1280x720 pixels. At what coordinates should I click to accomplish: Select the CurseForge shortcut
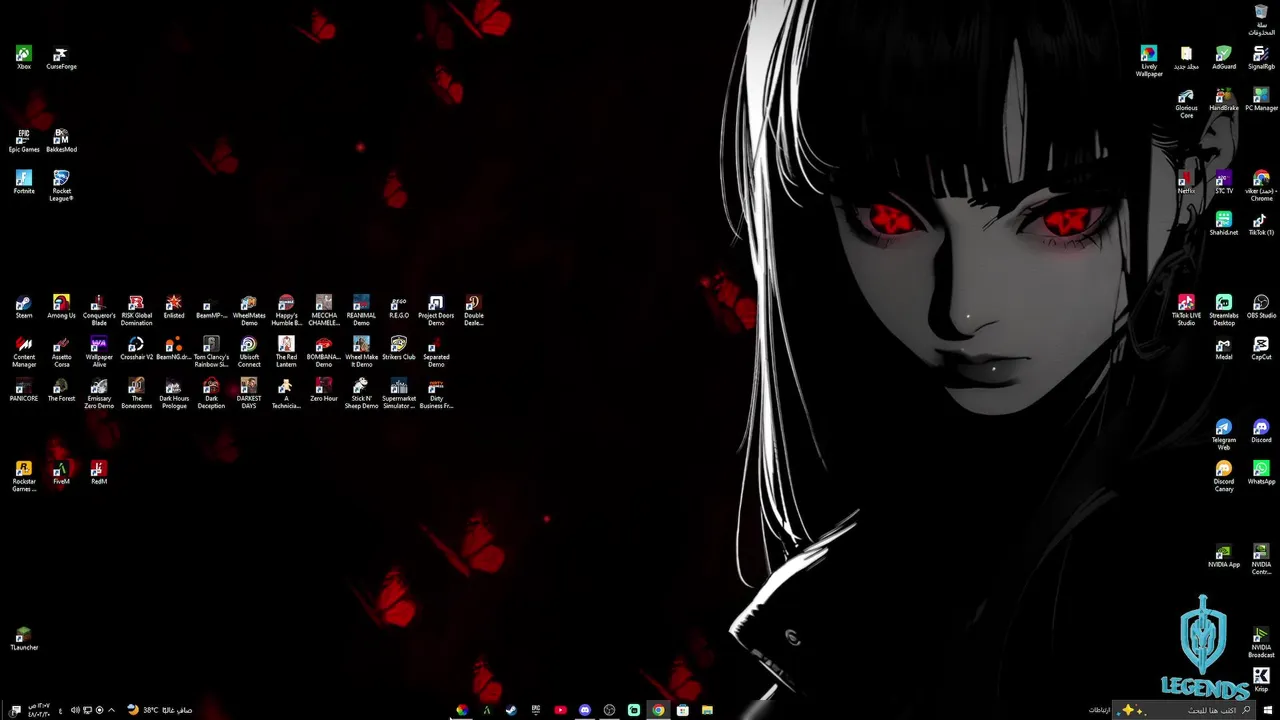pyautogui.click(x=61, y=59)
